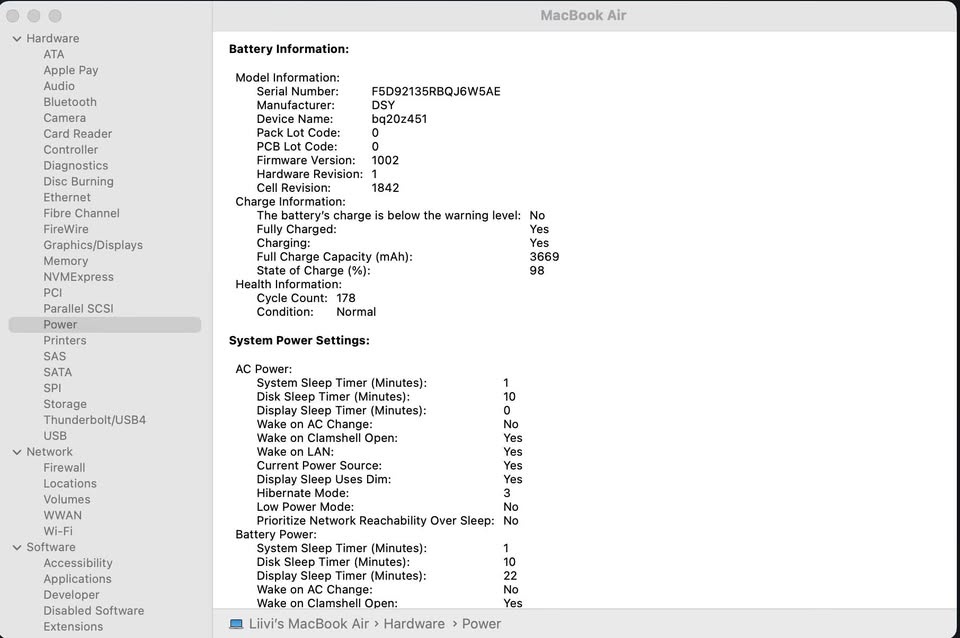960x638 pixels.
Task: Show Bluetooth hardware details
Action: tap(70, 102)
